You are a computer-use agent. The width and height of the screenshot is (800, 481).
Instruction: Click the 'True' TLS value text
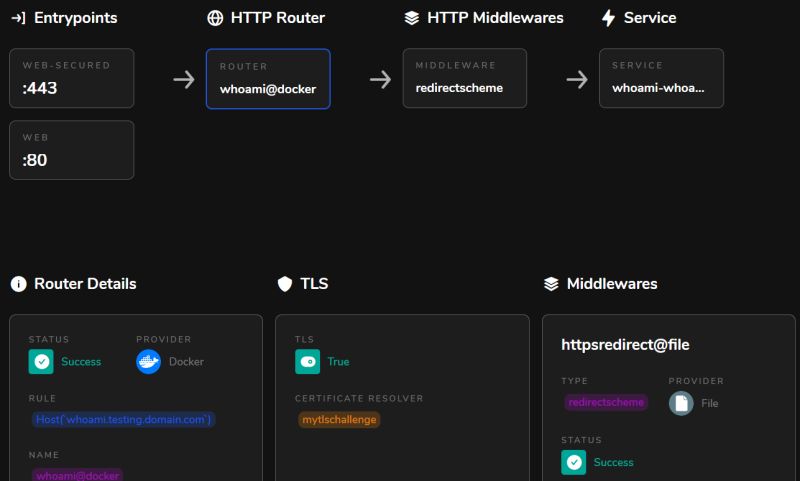point(338,362)
